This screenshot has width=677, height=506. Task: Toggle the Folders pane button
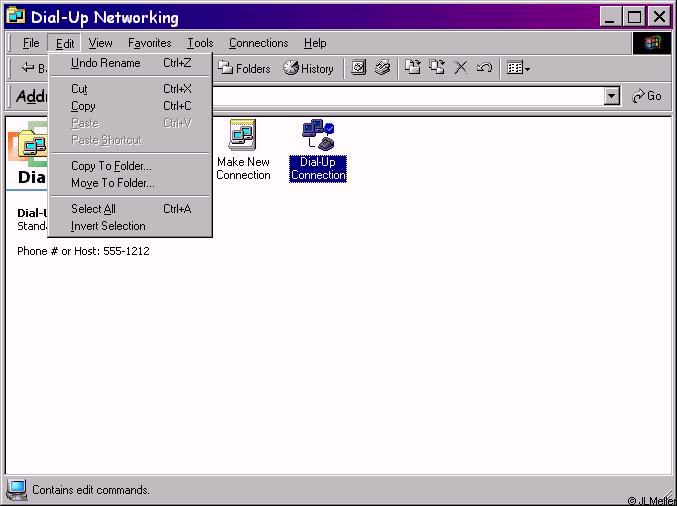244,68
